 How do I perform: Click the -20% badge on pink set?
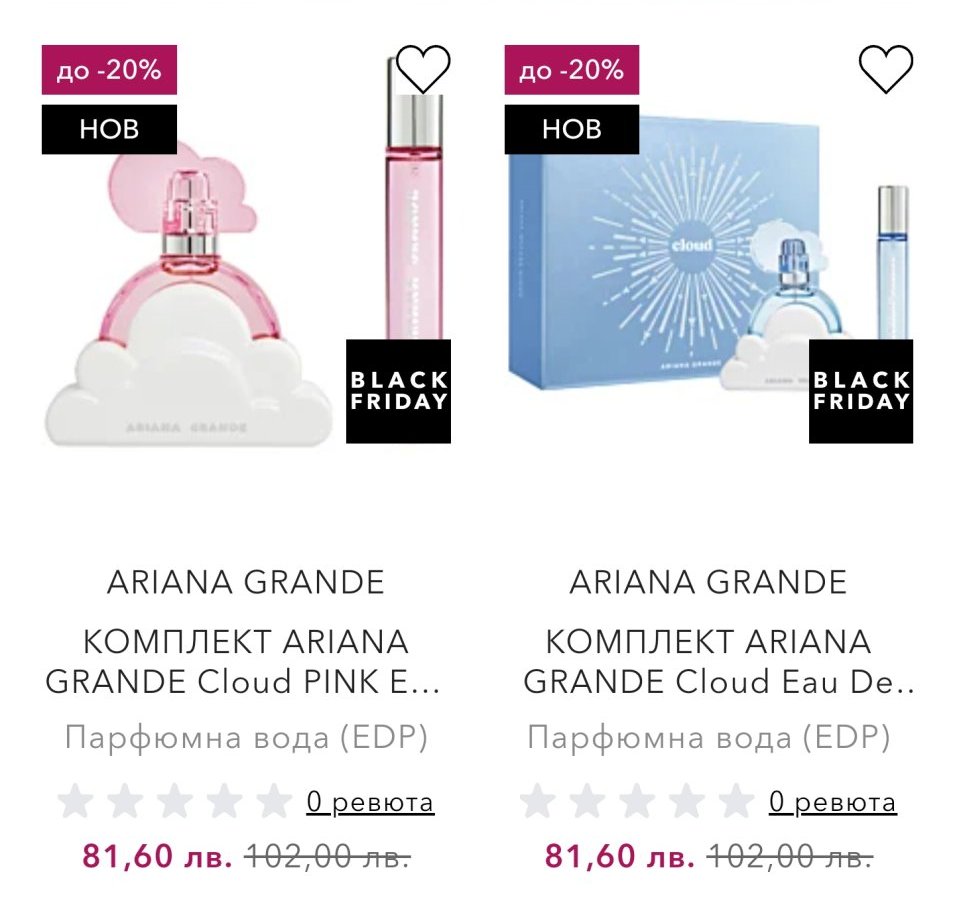pyautogui.click(x=109, y=70)
